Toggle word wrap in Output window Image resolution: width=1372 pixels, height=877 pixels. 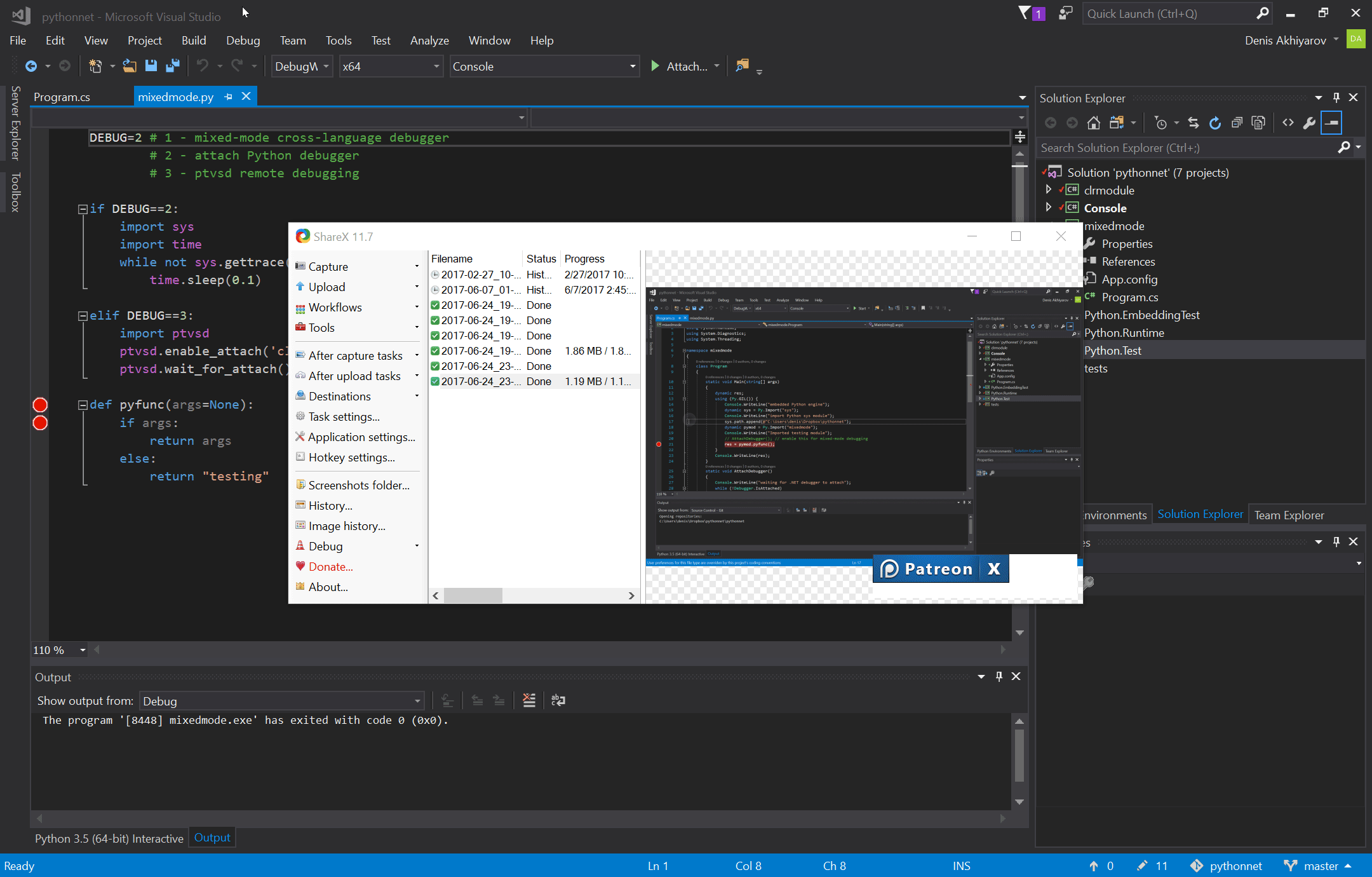[558, 700]
